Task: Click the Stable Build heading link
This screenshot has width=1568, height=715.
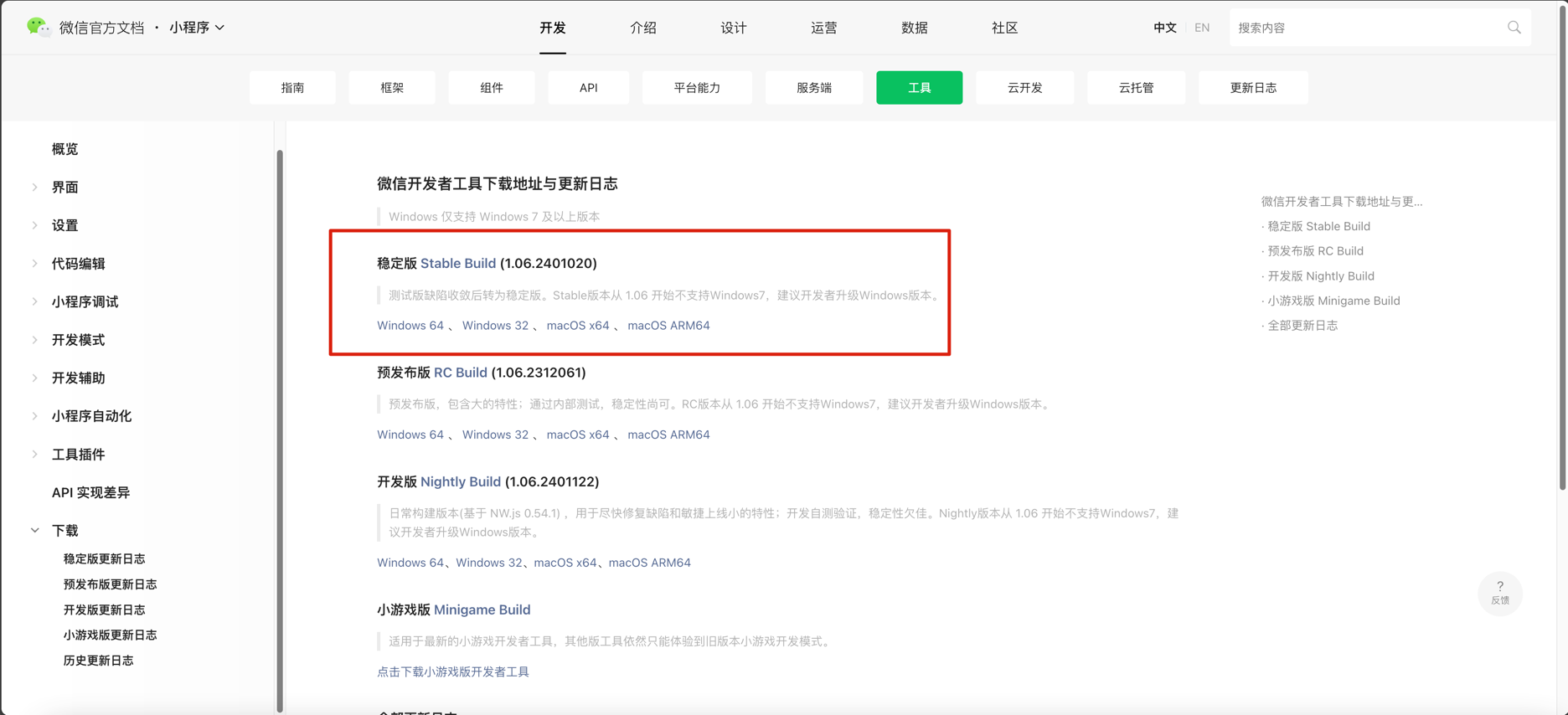Action: 458,263
